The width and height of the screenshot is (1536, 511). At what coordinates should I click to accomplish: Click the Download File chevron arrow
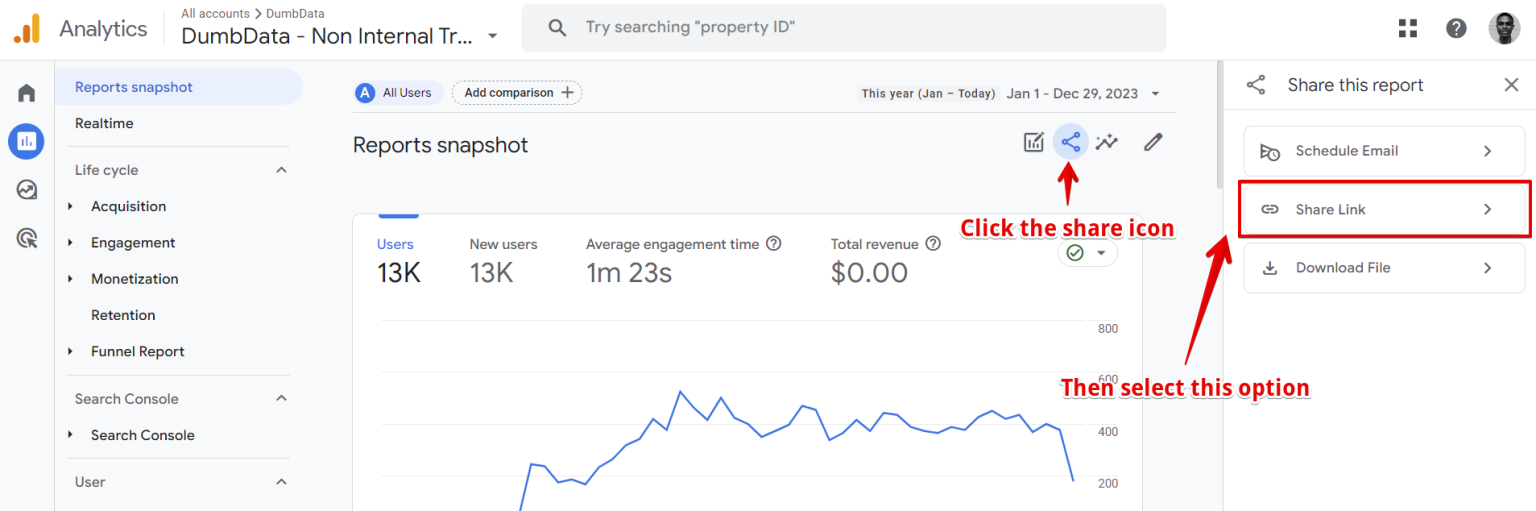(x=1487, y=268)
